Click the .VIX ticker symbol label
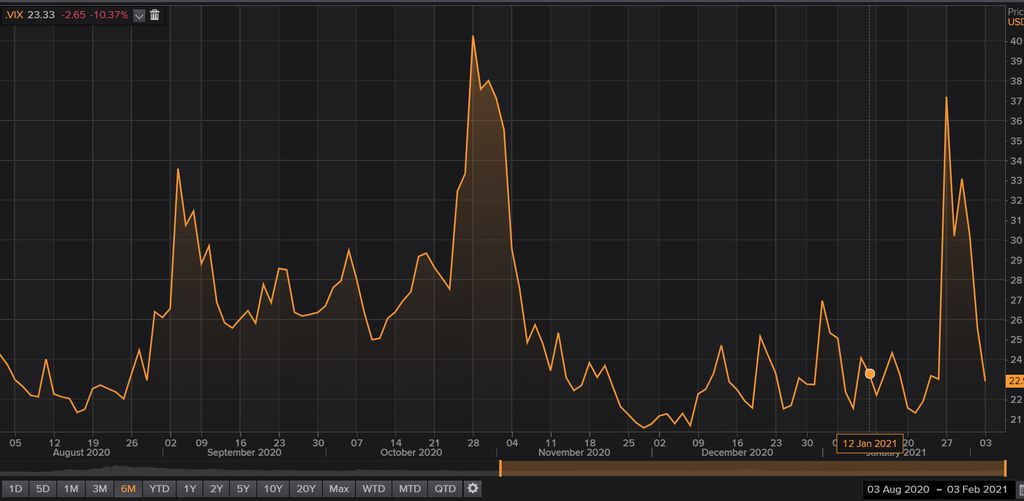The image size is (1024, 501). click(x=13, y=15)
